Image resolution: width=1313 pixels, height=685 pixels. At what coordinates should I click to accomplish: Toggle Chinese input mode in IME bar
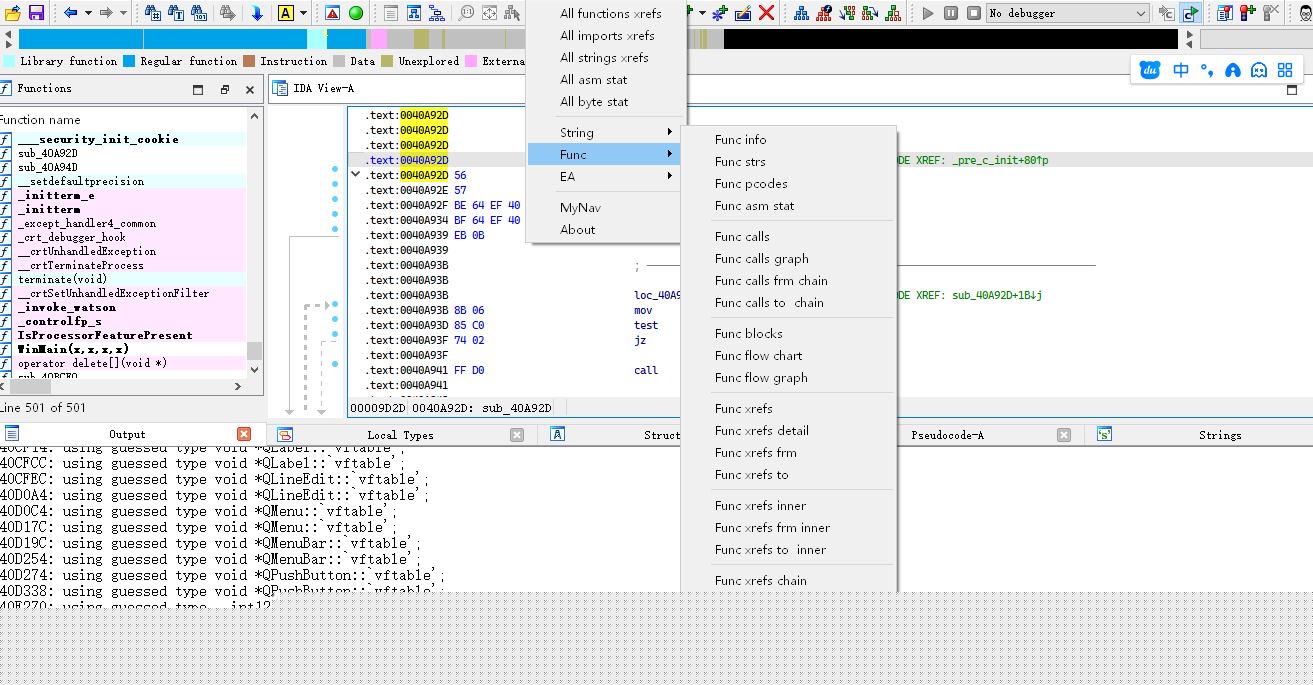click(x=1181, y=70)
